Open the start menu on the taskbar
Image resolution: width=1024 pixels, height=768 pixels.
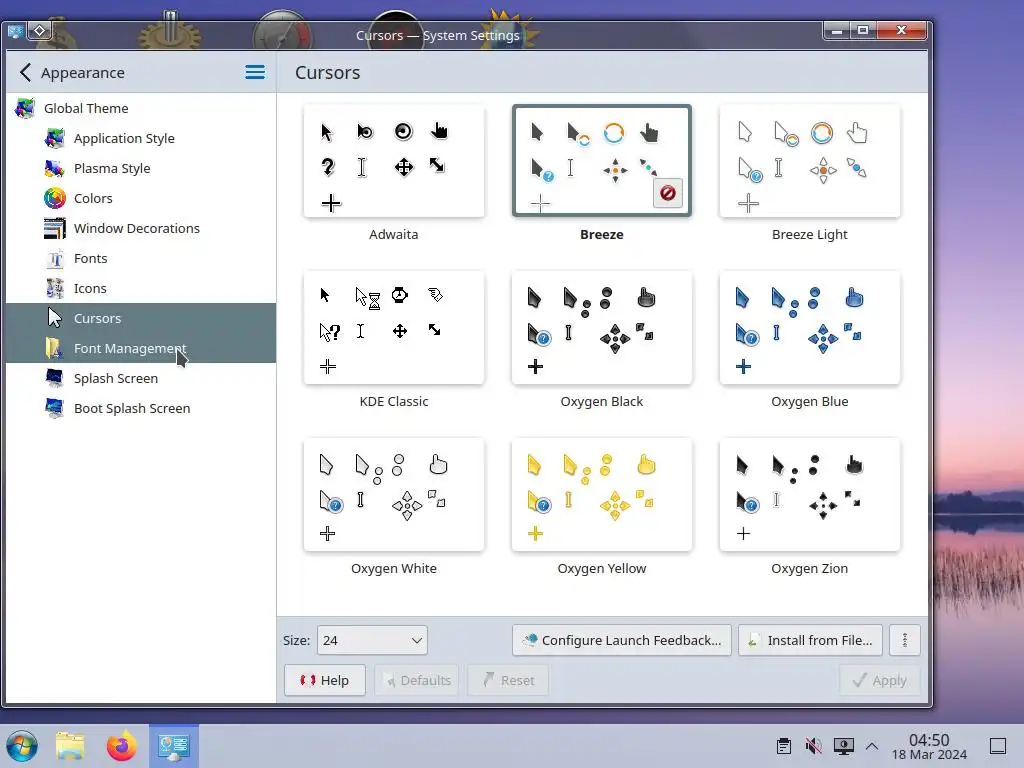point(22,746)
